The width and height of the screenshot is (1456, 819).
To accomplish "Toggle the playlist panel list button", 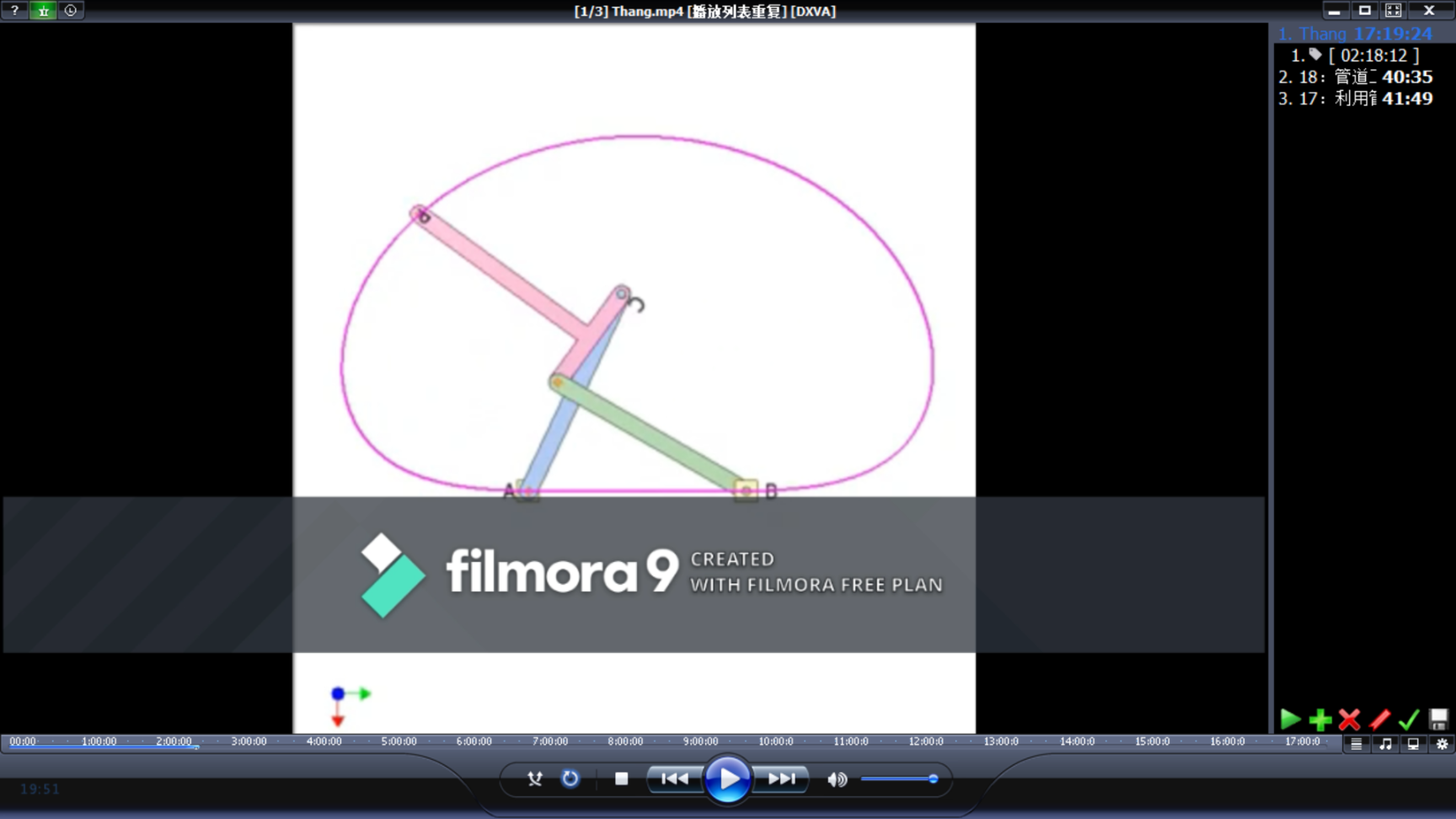I will pyautogui.click(x=1357, y=744).
